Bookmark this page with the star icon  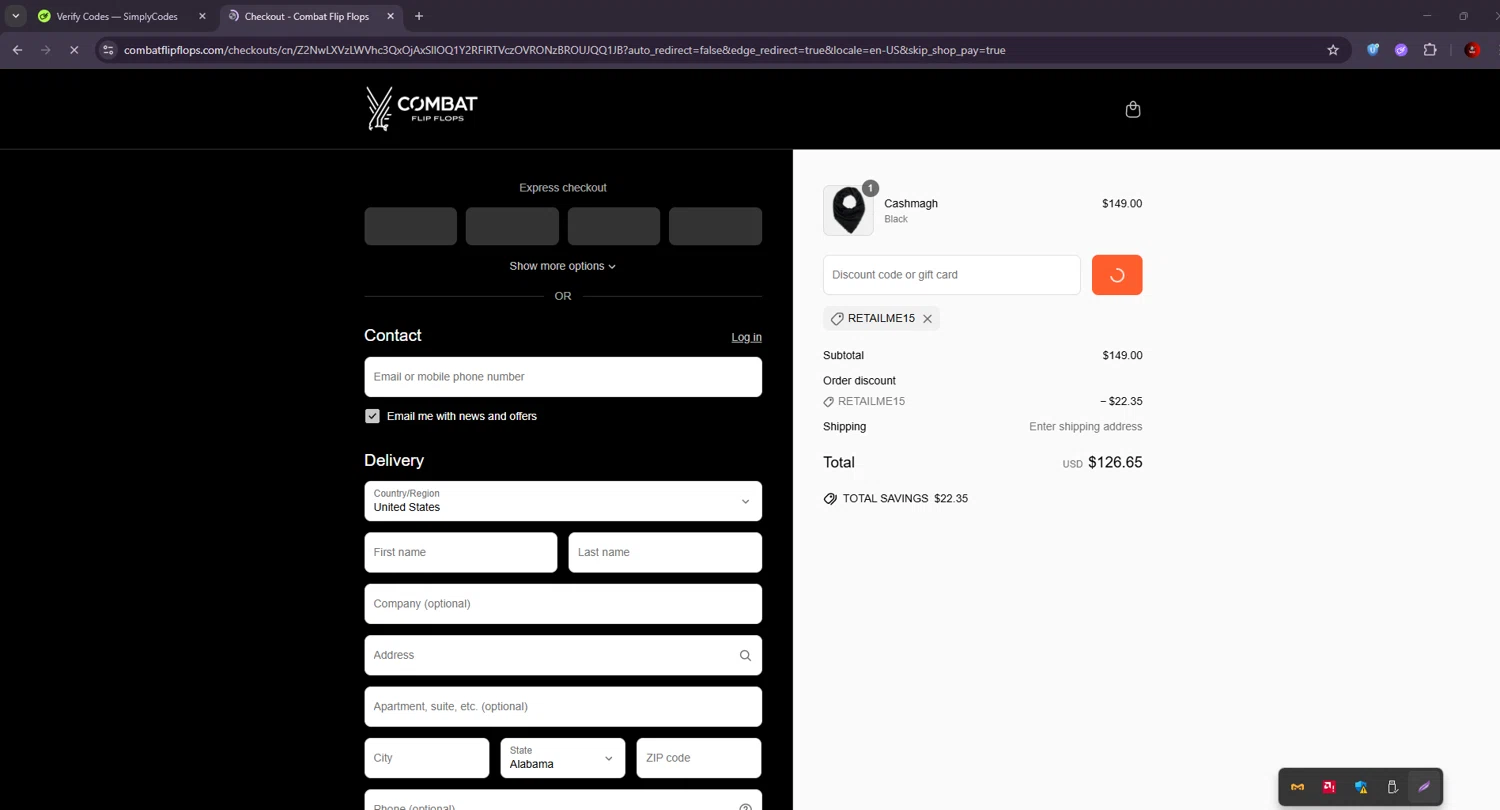pyautogui.click(x=1333, y=50)
